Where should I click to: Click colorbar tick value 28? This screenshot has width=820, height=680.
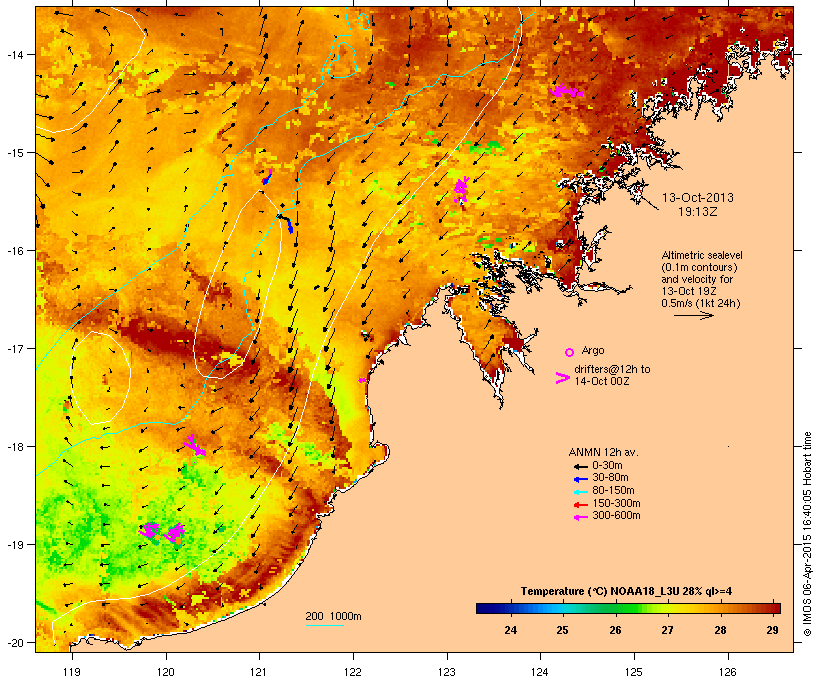(x=721, y=630)
